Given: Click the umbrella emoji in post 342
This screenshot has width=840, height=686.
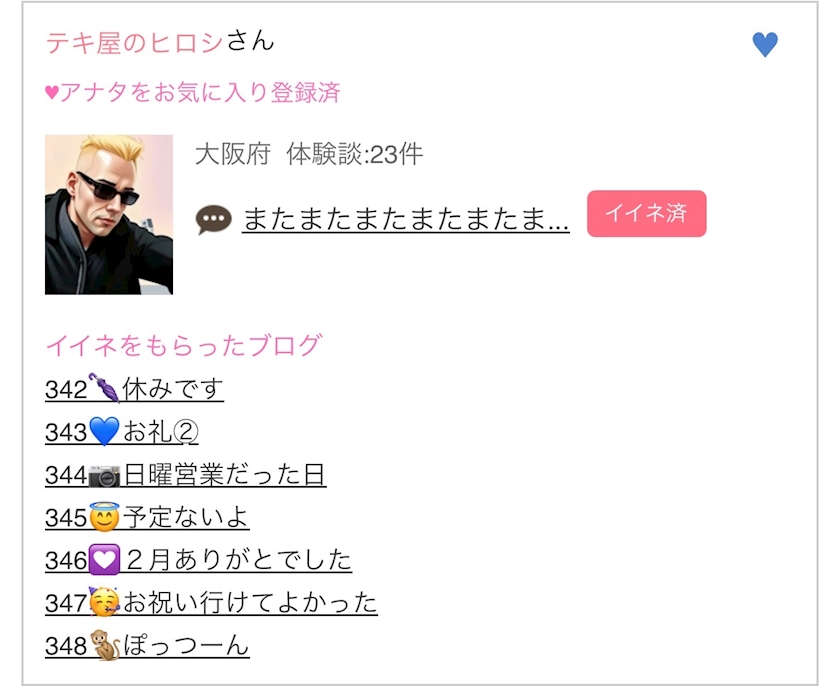Looking at the screenshot, I should (x=104, y=387).
